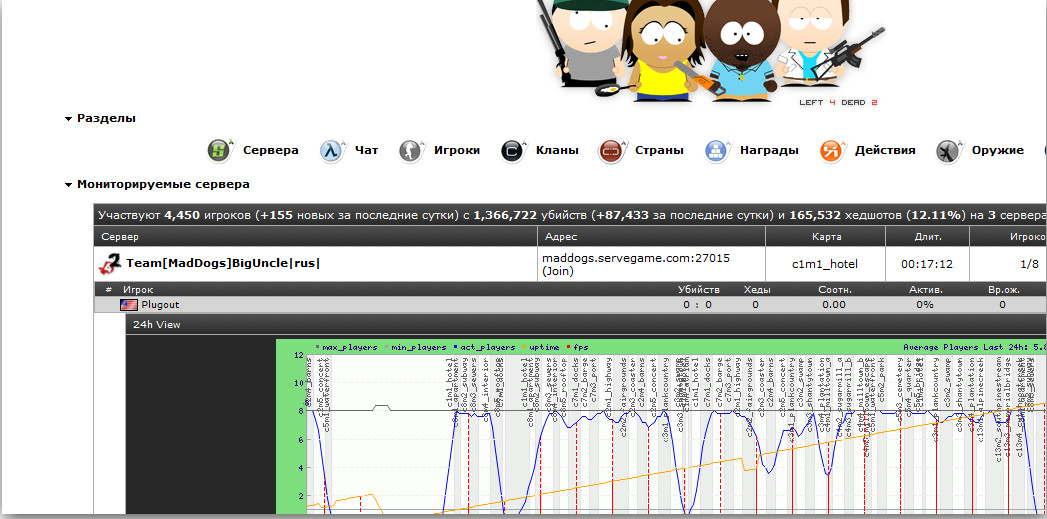This screenshot has width=1047, height=519.
Task: Click the fps legend entry
Action: pyautogui.click(x=577, y=347)
